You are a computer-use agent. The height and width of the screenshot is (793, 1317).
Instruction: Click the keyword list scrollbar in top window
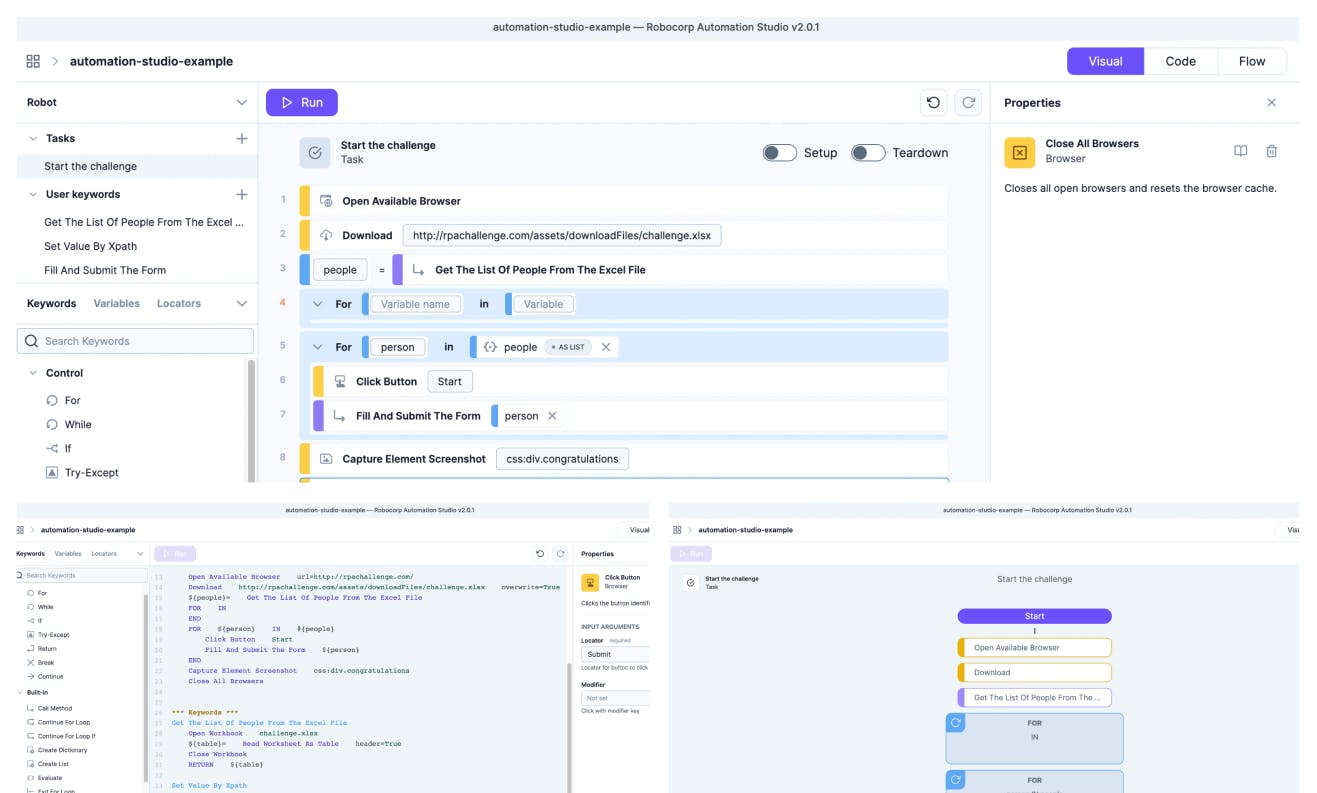(x=251, y=420)
